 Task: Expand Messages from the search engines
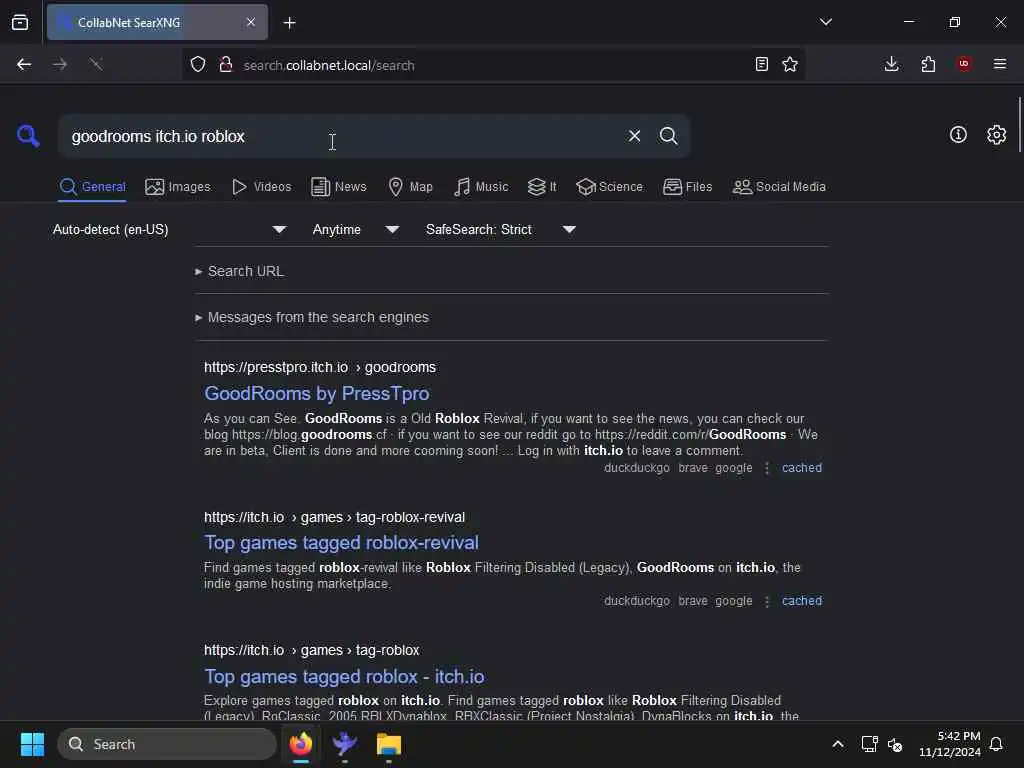[x=312, y=317]
